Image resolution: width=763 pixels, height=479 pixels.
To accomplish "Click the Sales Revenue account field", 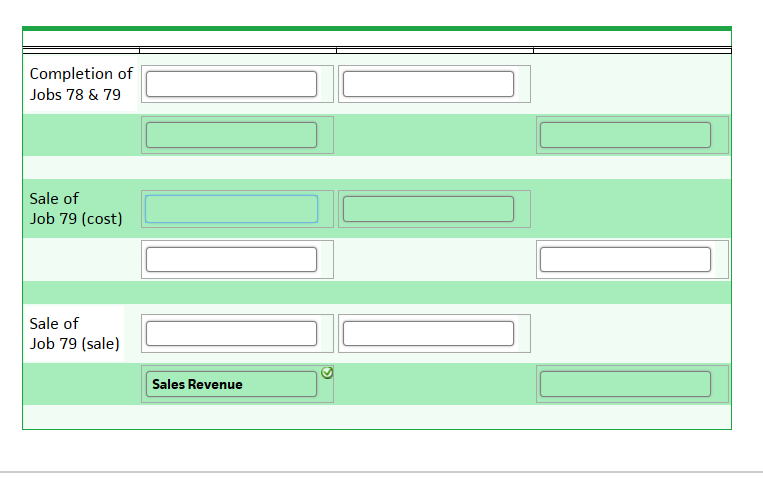I will tap(231, 384).
